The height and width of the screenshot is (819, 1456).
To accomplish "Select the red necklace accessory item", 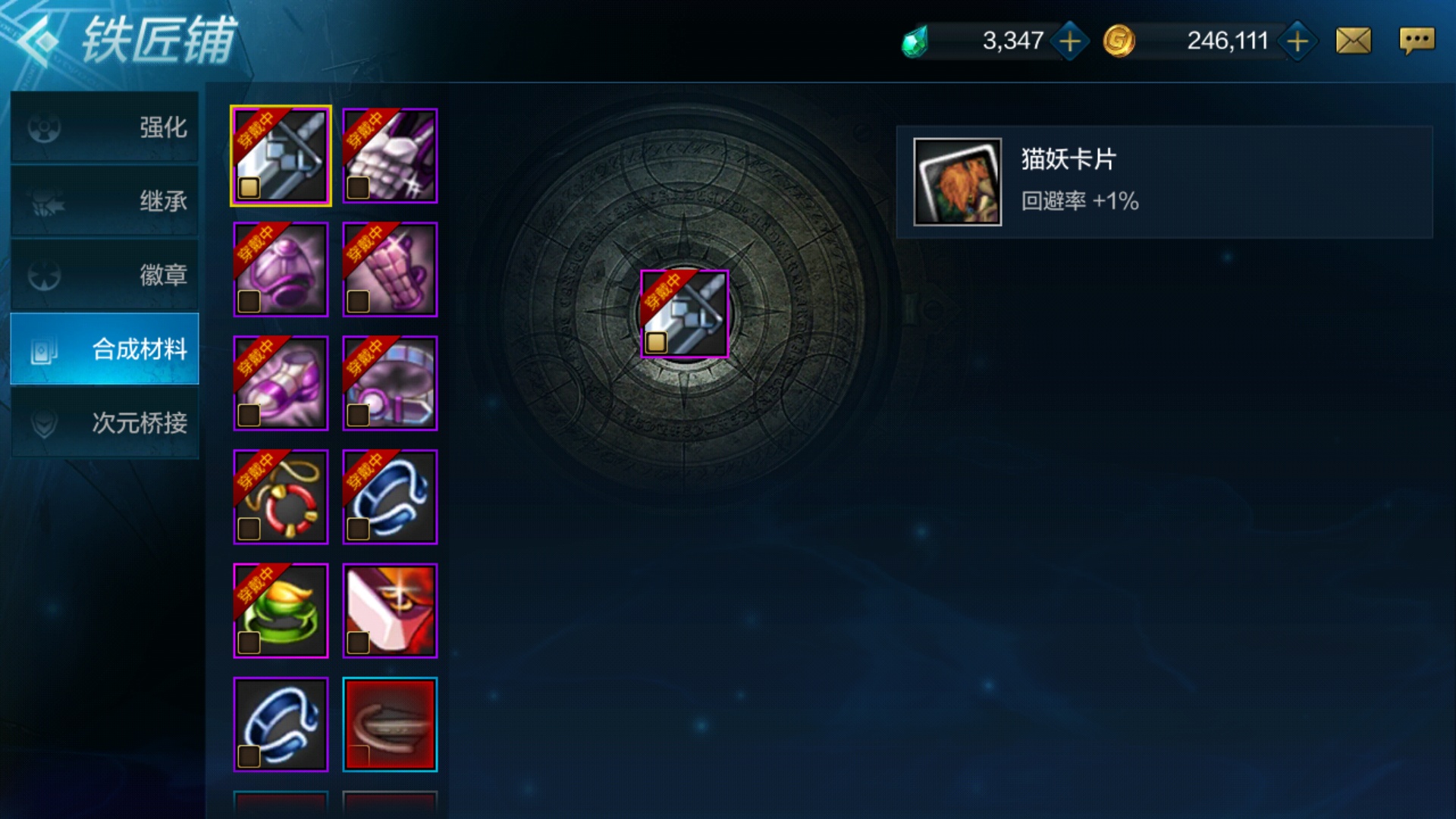I will pyautogui.click(x=281, y=497).
